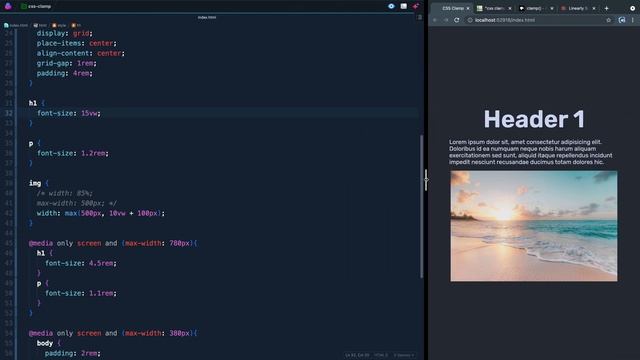Bookmark the page with star icon
This screenshot has width=640, height=360.
click(609, 20)
